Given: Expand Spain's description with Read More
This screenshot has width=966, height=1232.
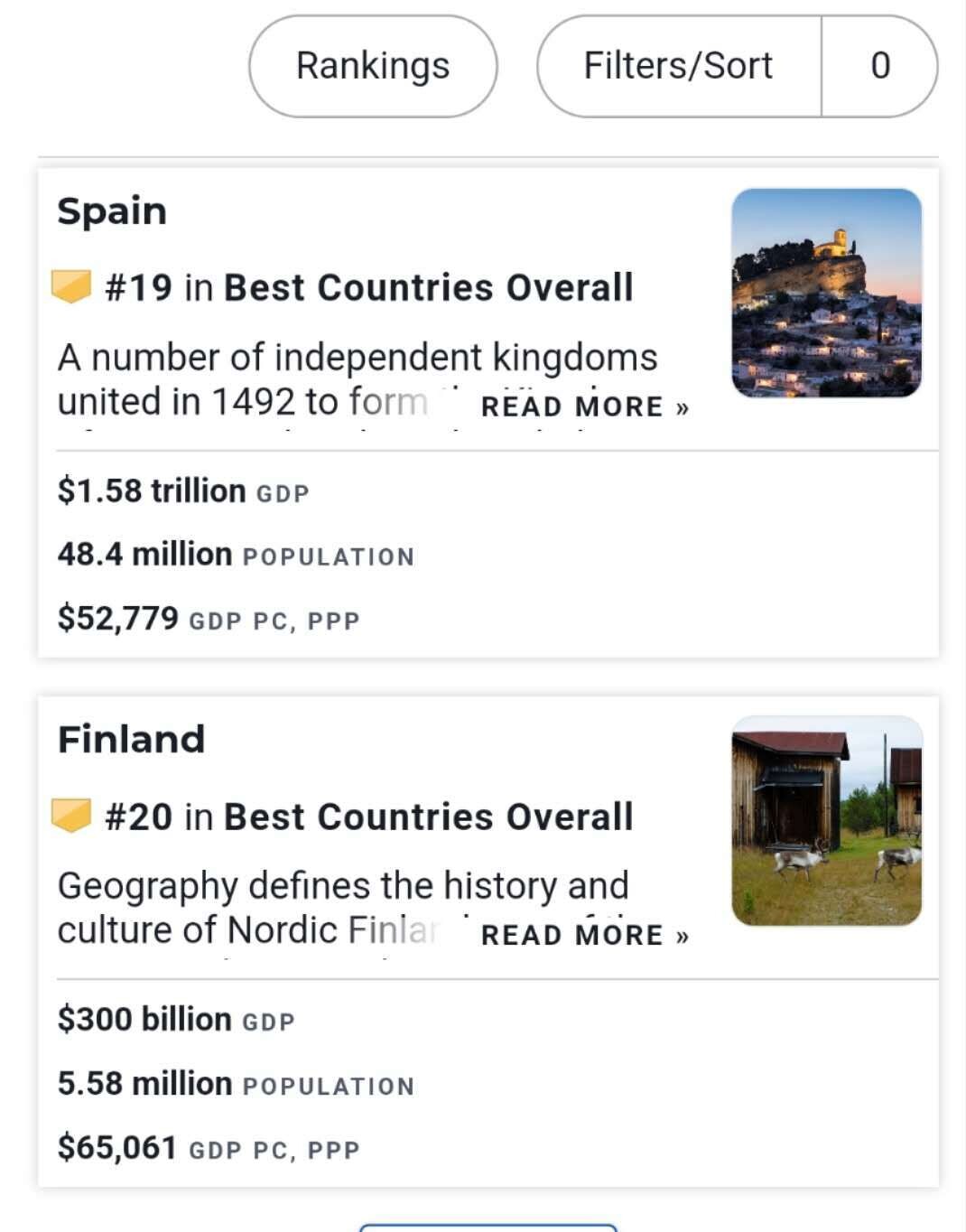Looking at the screenshot, I should pos(585,406).
